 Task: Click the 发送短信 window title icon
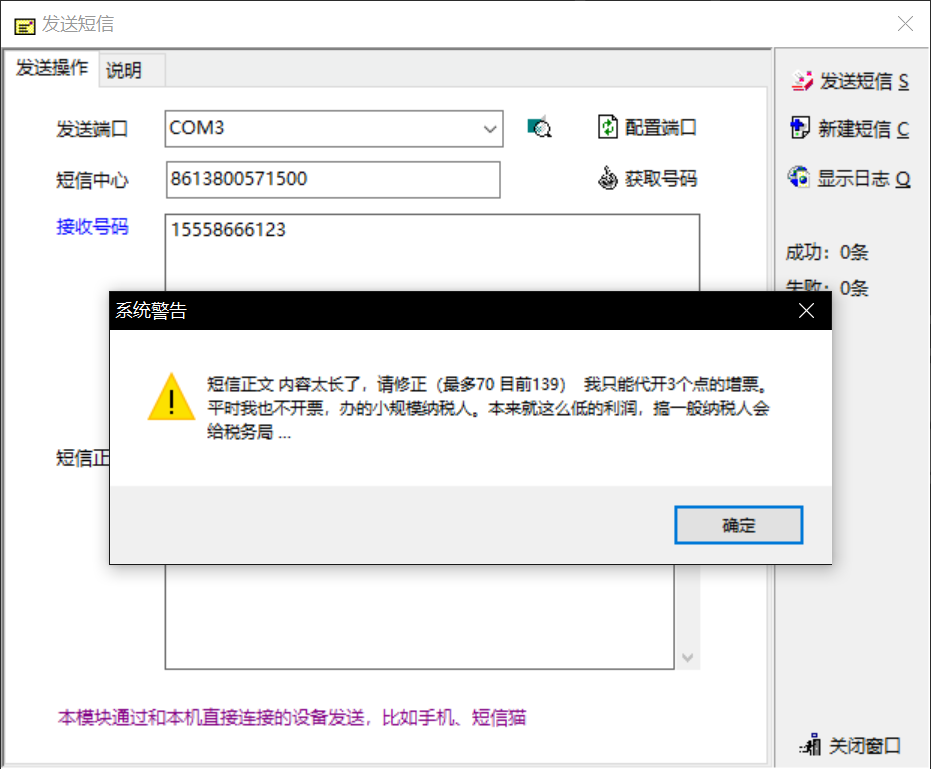24,26
